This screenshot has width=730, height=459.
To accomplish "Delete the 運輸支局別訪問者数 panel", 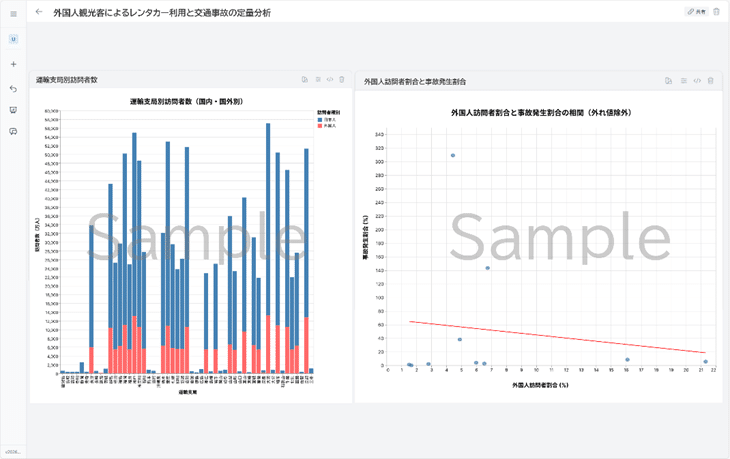I will [x=342, y=80].
